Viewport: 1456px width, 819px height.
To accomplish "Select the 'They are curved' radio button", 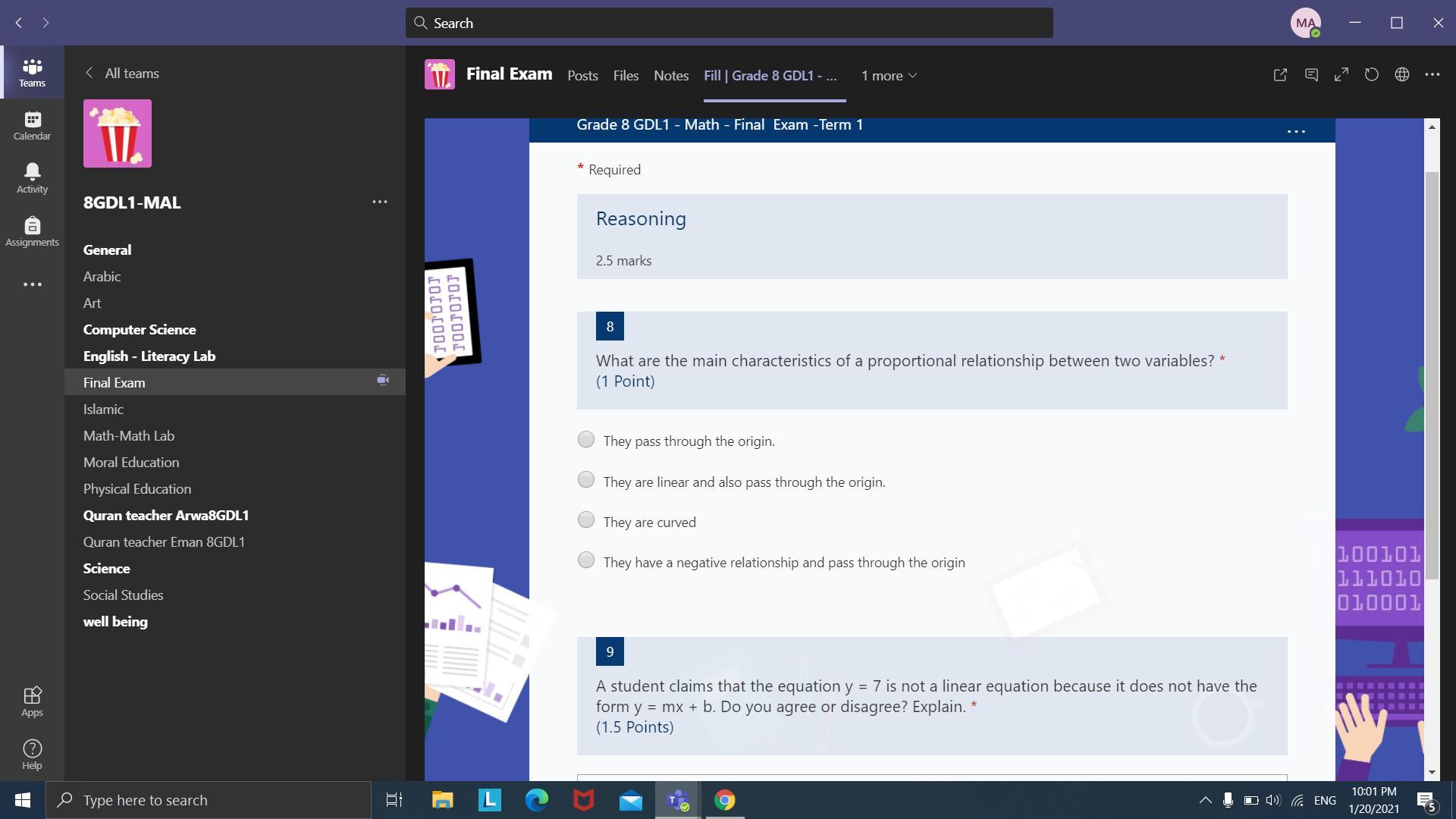I will tap(586, 520).
